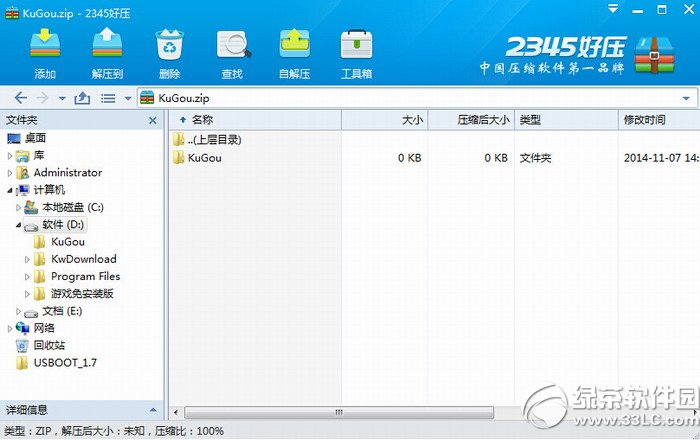
Task: Expand the Administrator tree node
Action: [10, 173]
